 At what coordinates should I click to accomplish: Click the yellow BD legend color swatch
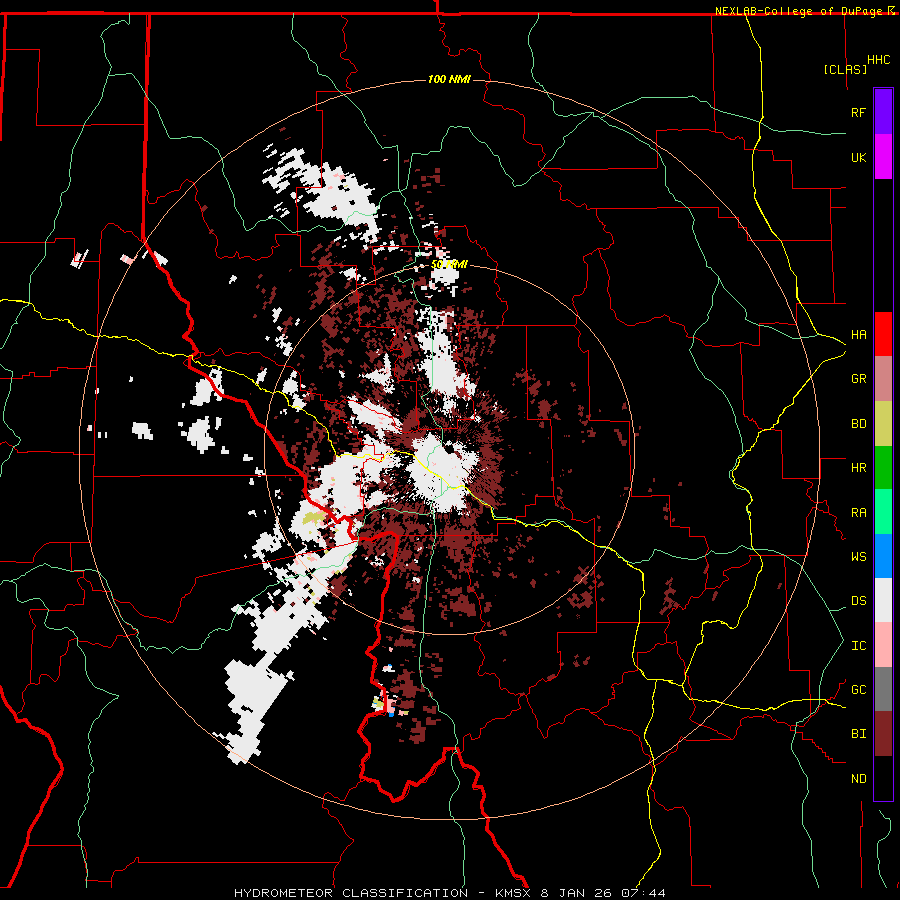coord(883,424)
